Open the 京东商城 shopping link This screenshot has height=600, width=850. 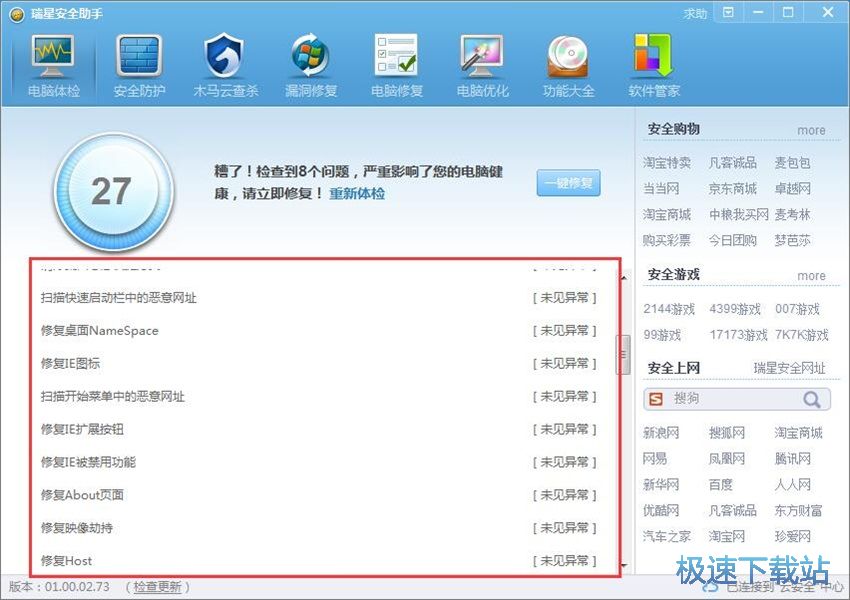(732, 189)
